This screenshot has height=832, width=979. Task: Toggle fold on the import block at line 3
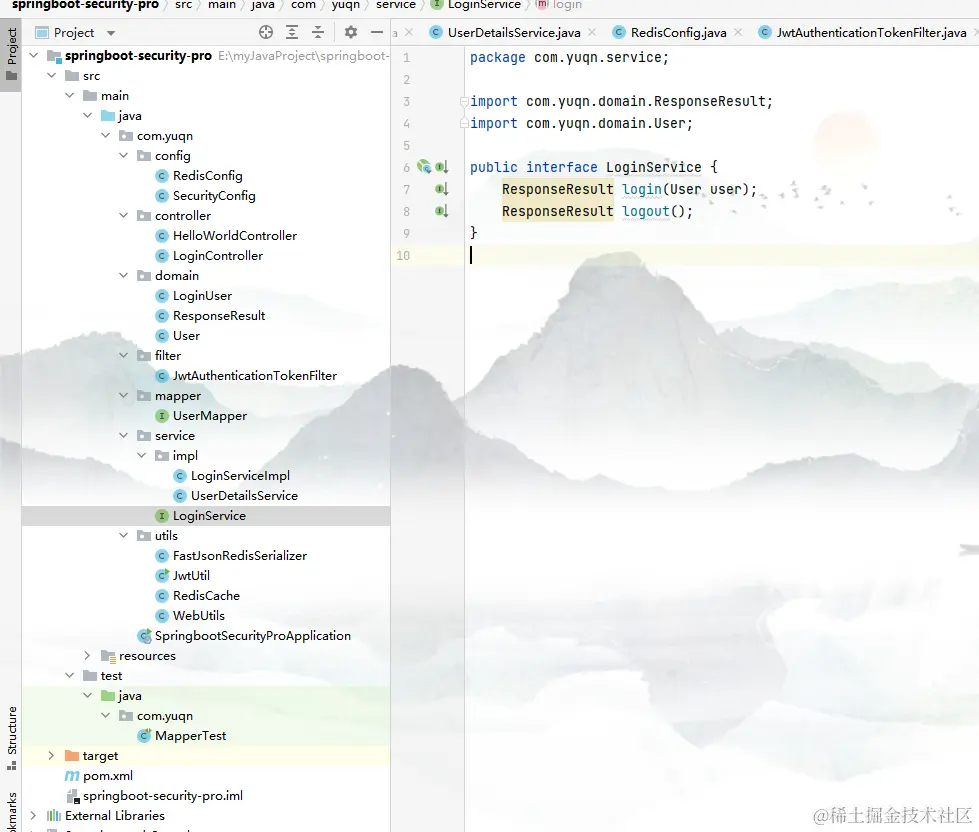464,101
